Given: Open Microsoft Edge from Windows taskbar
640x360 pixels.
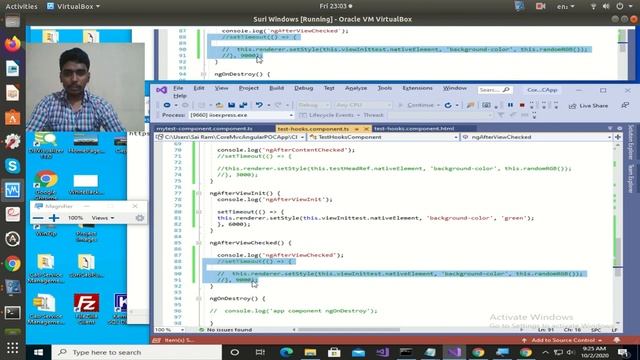Looking at the screenshot, I should tap(286, 352).
